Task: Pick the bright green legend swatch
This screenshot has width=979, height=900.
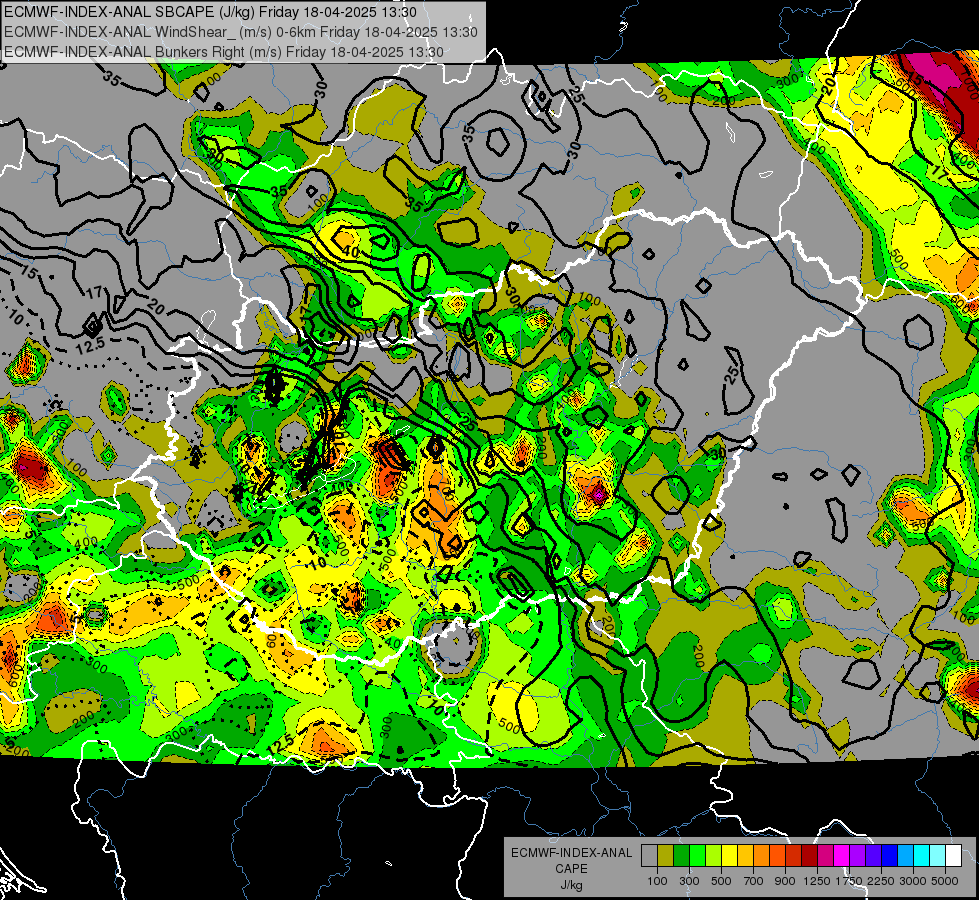Action: [x=697, y=855]
